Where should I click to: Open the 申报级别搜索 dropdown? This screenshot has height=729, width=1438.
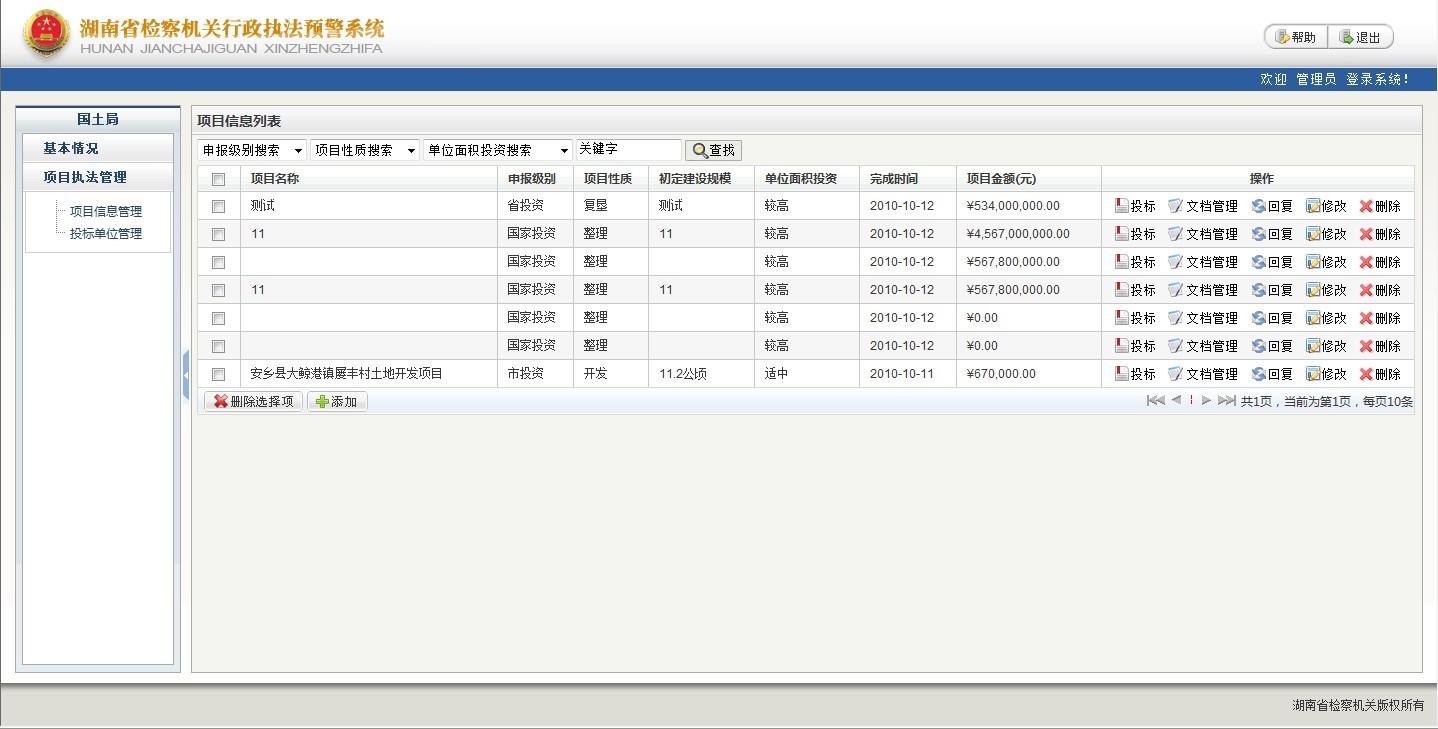(x=252, y=150)
